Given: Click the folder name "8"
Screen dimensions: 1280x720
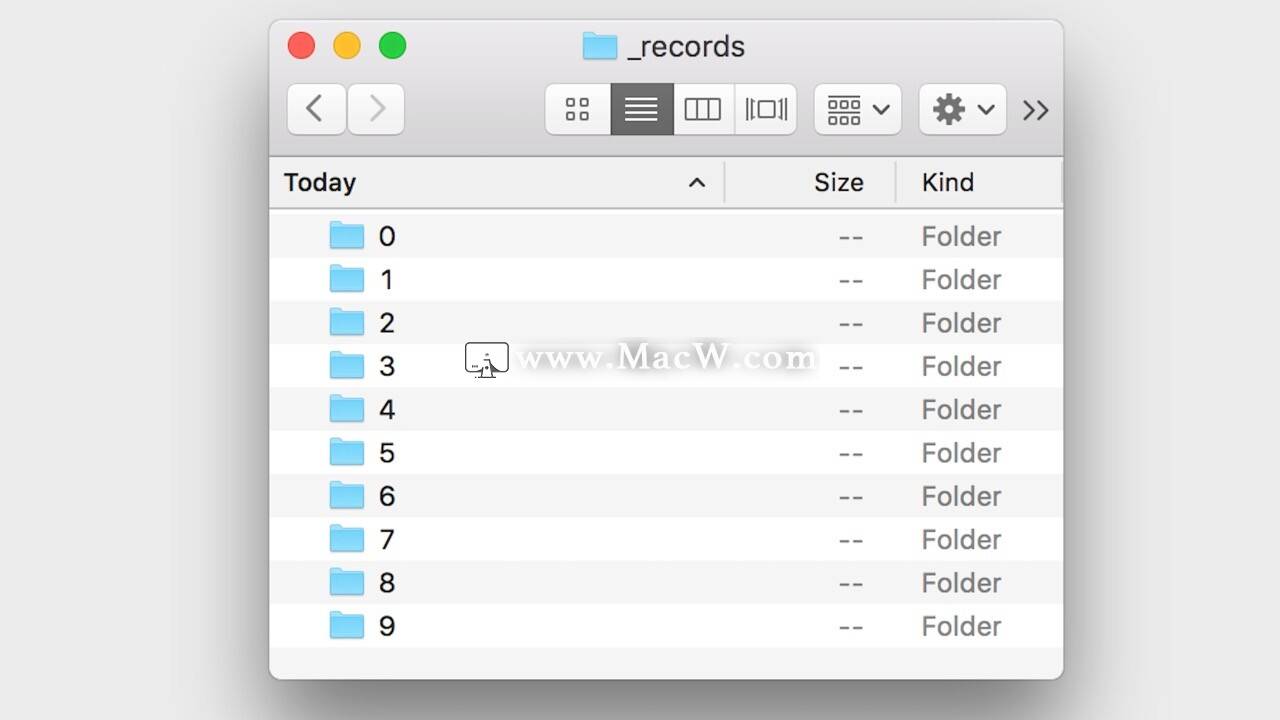Looking at the screenshot, I should (x=387, y=583).
